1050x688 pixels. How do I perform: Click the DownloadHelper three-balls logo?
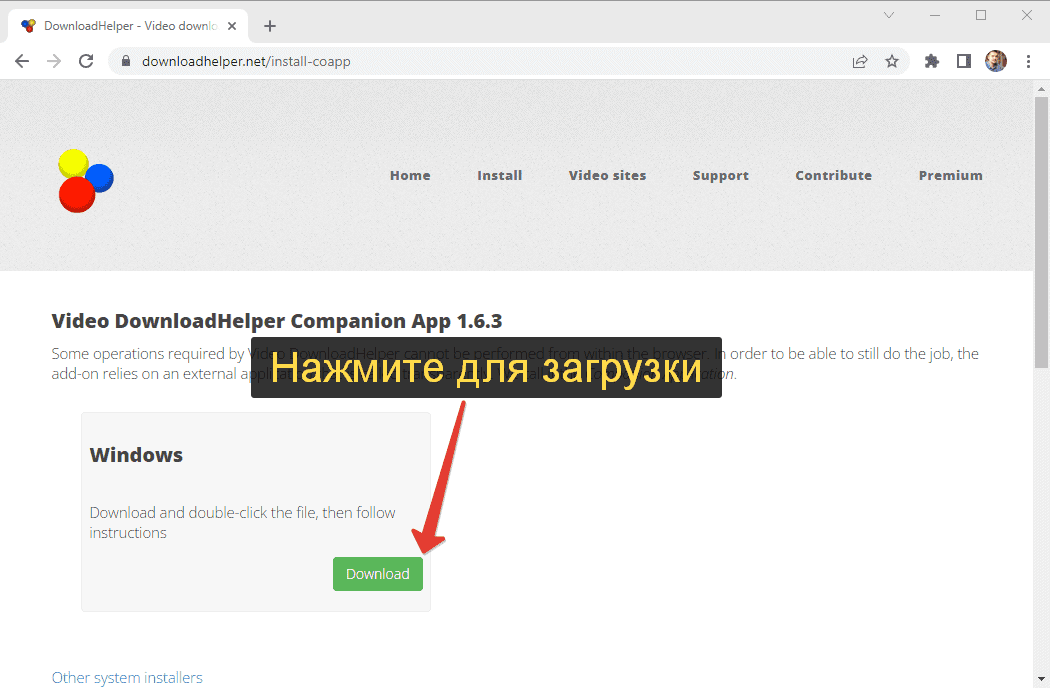click(x=85, y=180)
